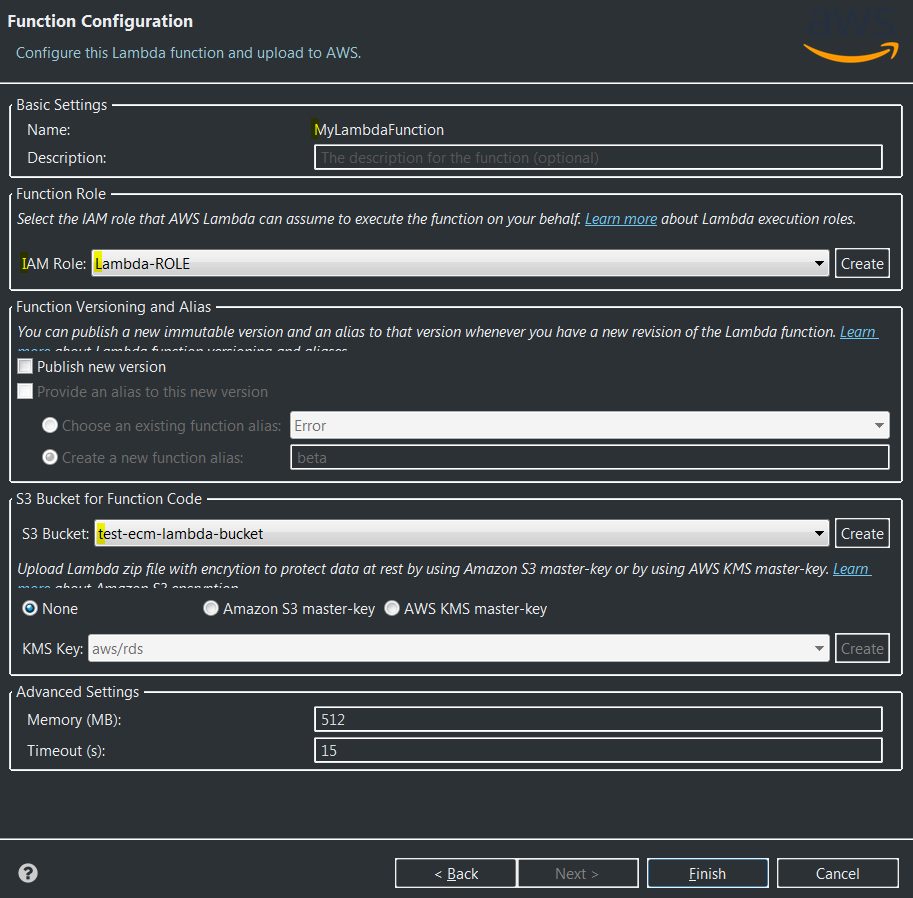
Task: Open Learn more link about S3 encryption
Action: click(x=851, y=569)
